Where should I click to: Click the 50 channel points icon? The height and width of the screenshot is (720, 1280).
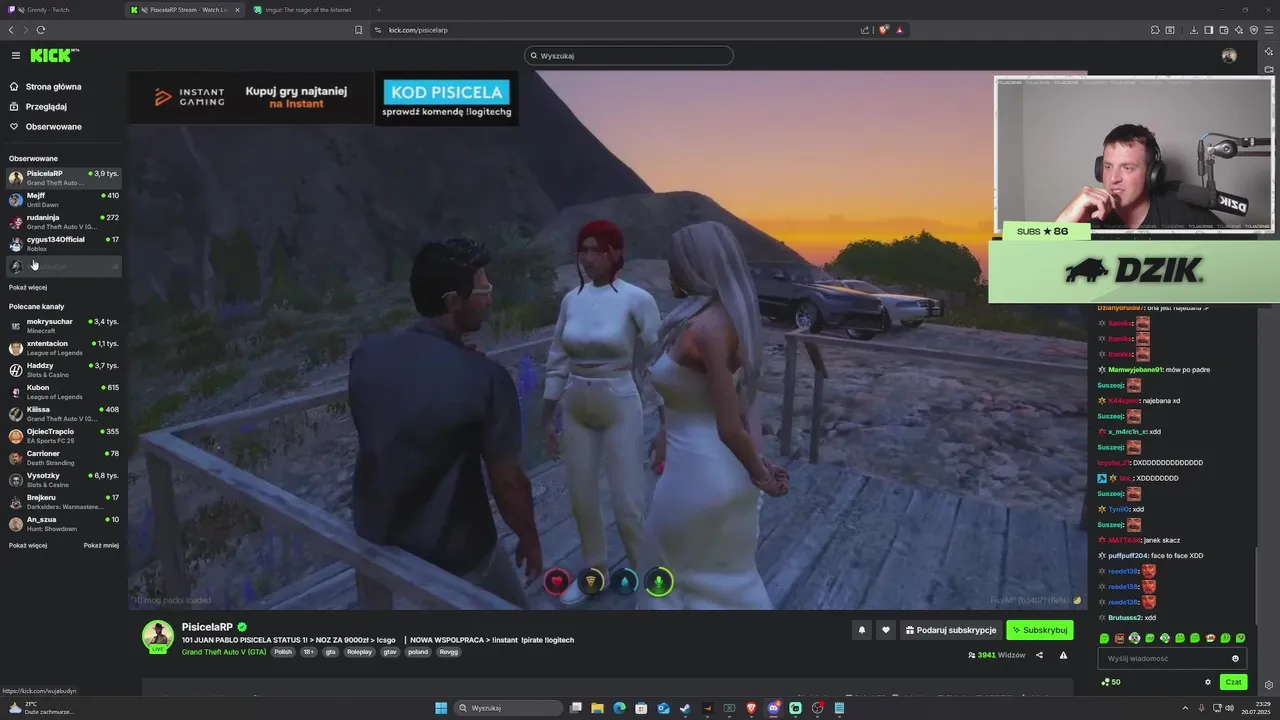point(1111,682)
